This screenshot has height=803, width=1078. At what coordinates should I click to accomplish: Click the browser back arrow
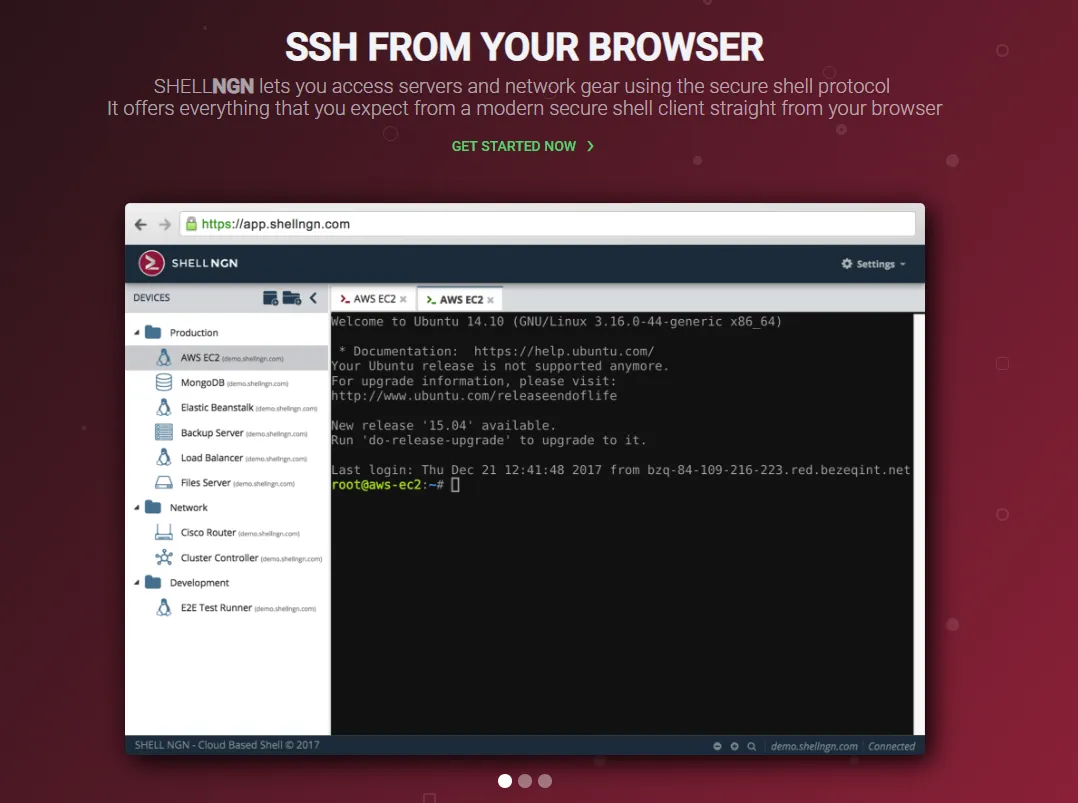141,225
